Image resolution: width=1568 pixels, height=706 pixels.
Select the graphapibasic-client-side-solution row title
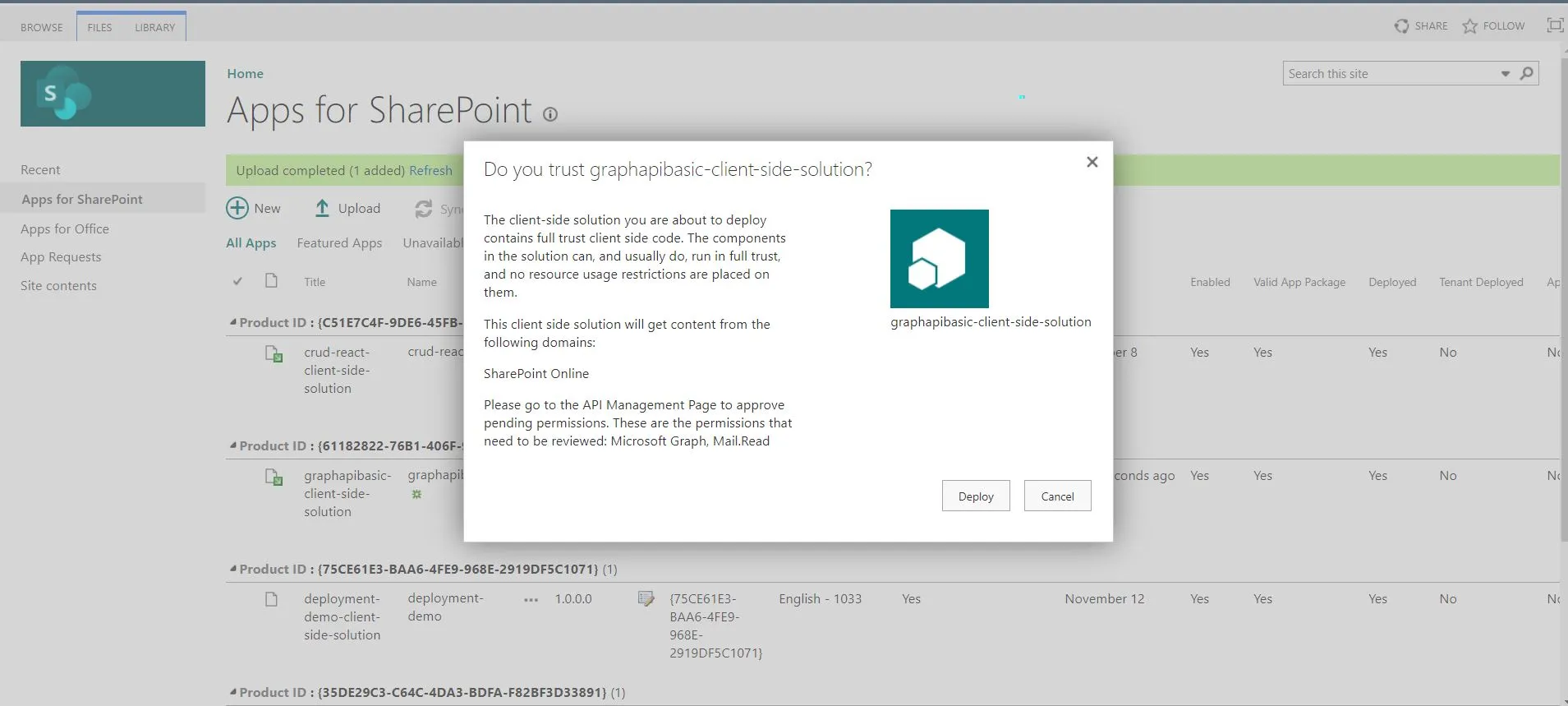click(x=347, y=493)
